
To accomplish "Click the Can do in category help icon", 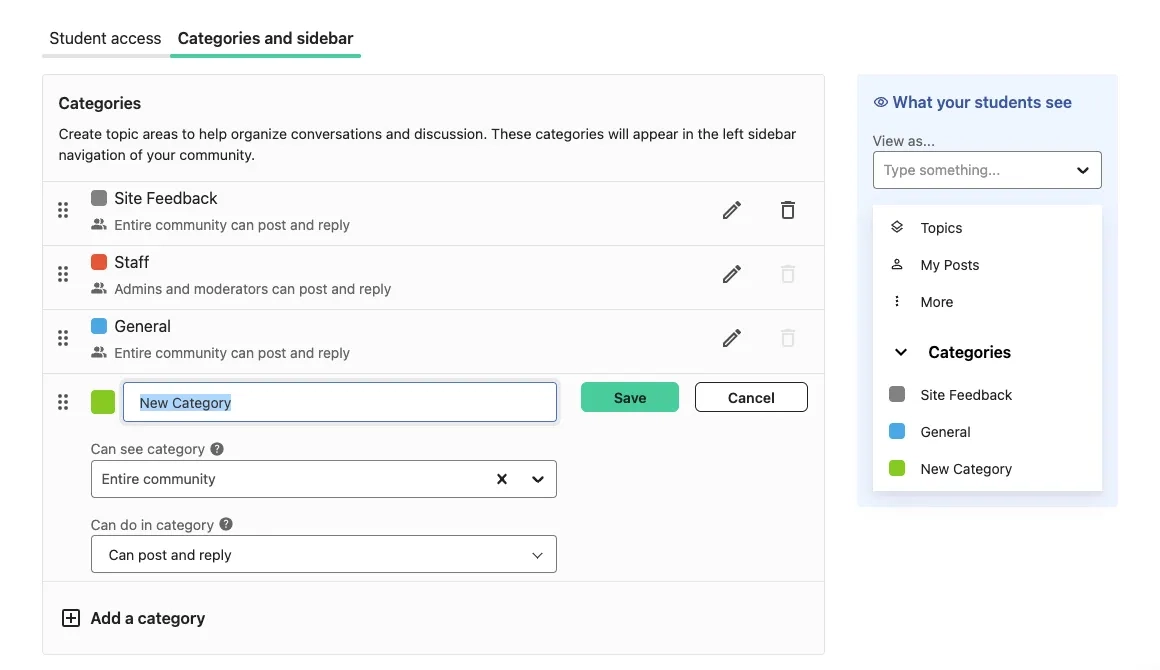I will point(226,524).
